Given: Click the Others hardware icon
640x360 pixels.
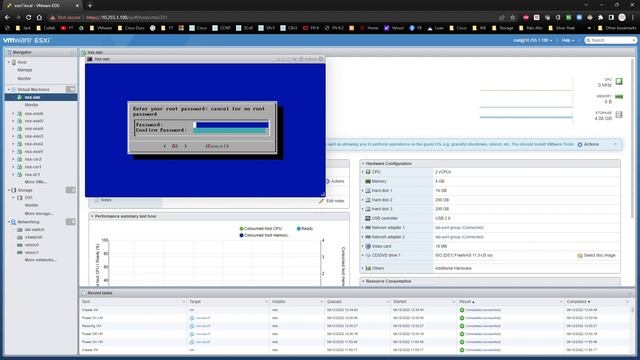Looking at the screenshot, I should coord(368,268).
